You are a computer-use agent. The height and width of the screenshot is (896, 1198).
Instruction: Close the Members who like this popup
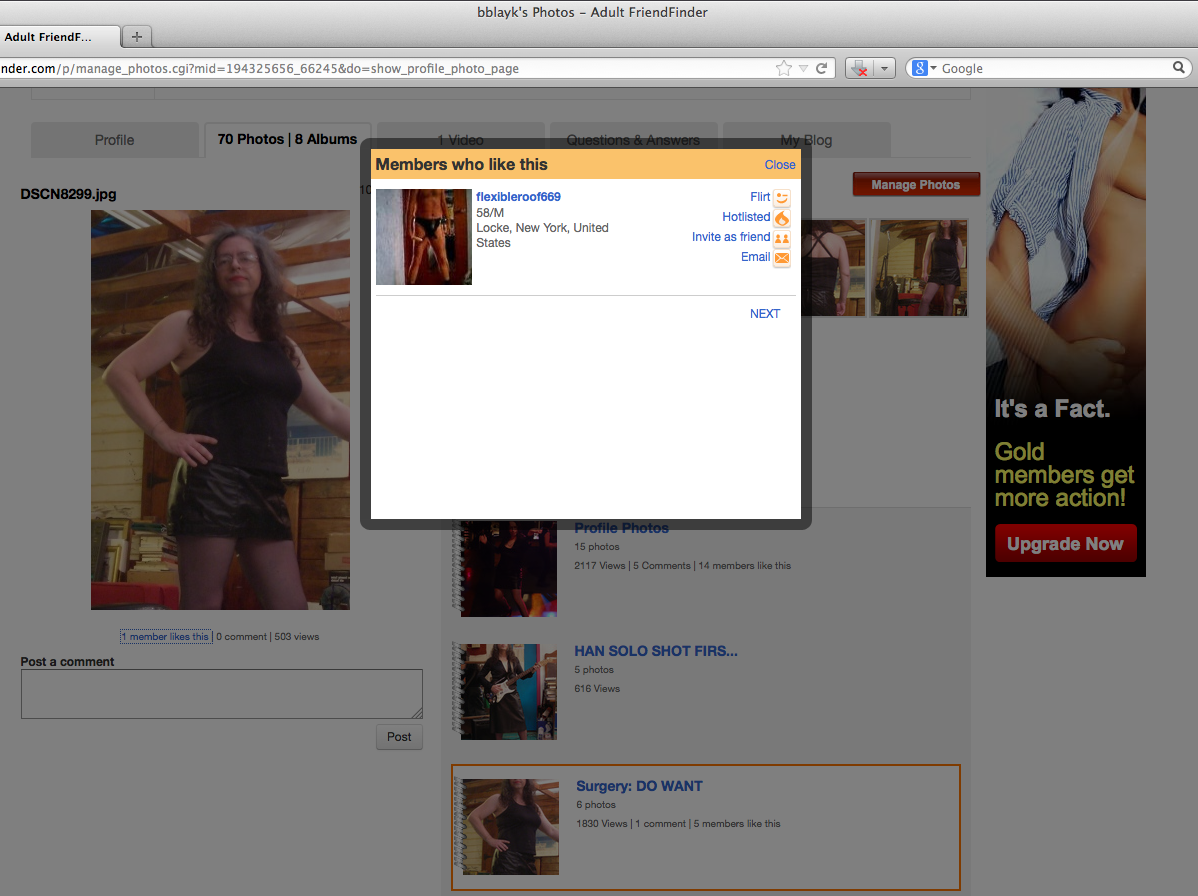780,165
